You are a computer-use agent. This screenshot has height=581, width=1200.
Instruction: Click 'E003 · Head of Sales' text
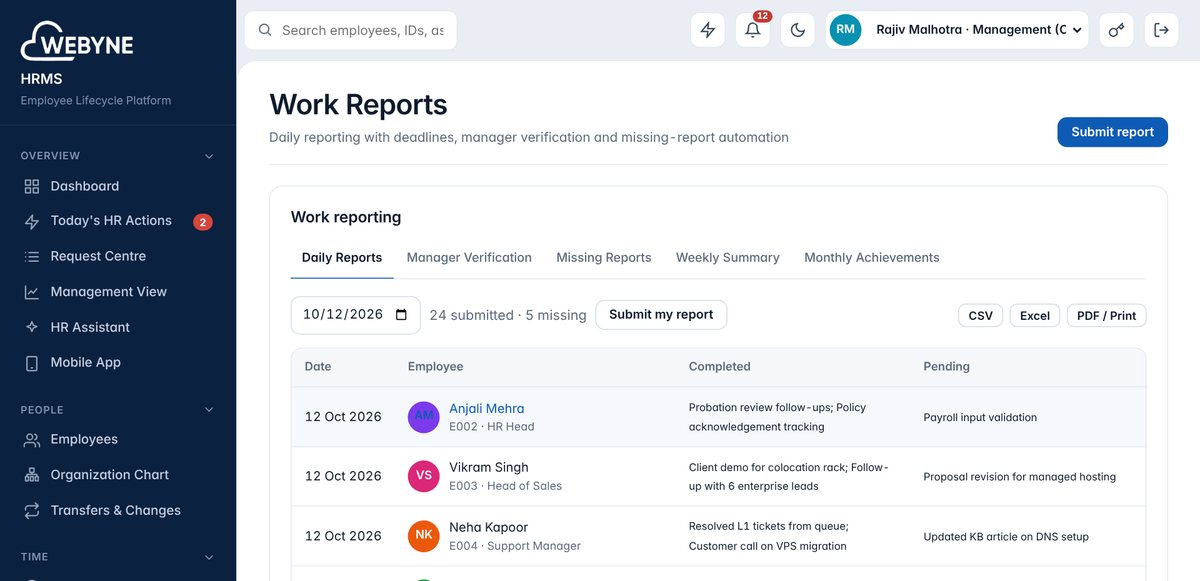click(506, 486)
